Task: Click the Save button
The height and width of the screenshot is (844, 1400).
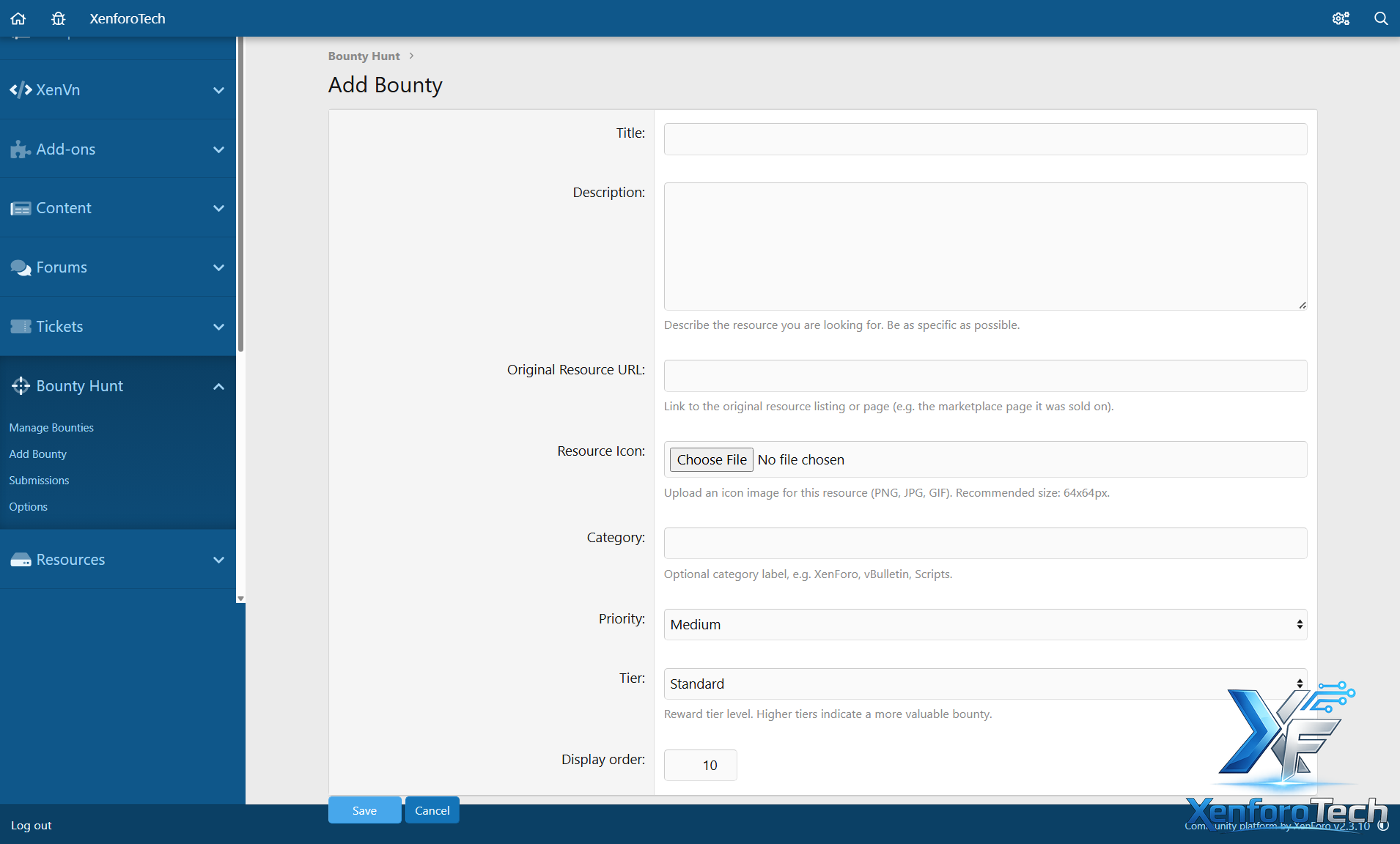Action: (364, 810)
